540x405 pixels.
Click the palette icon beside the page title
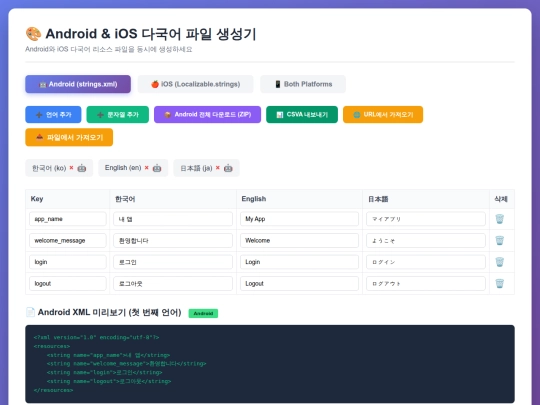33,34
